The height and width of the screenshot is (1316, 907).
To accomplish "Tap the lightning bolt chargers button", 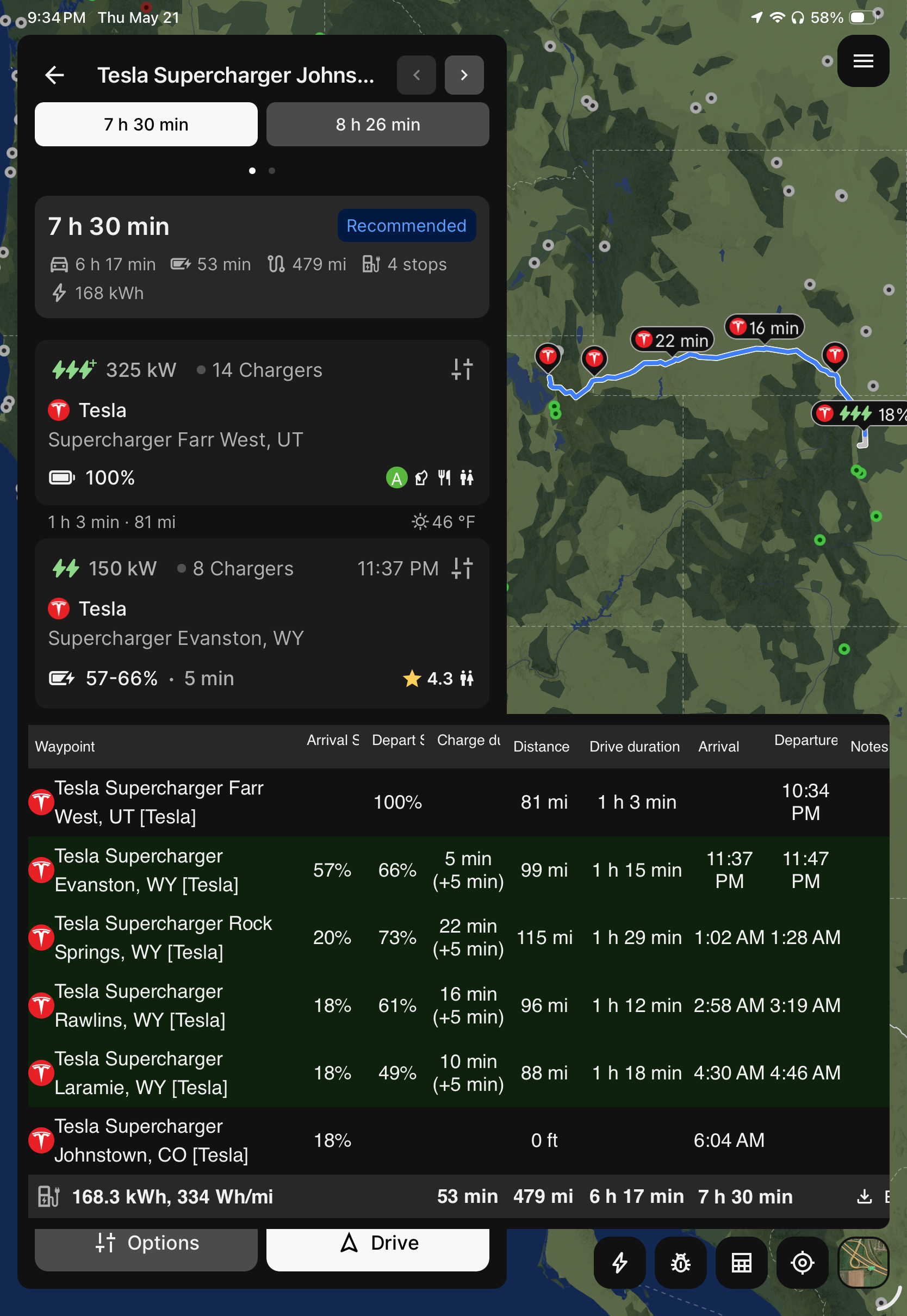I will click(619, 1263).
